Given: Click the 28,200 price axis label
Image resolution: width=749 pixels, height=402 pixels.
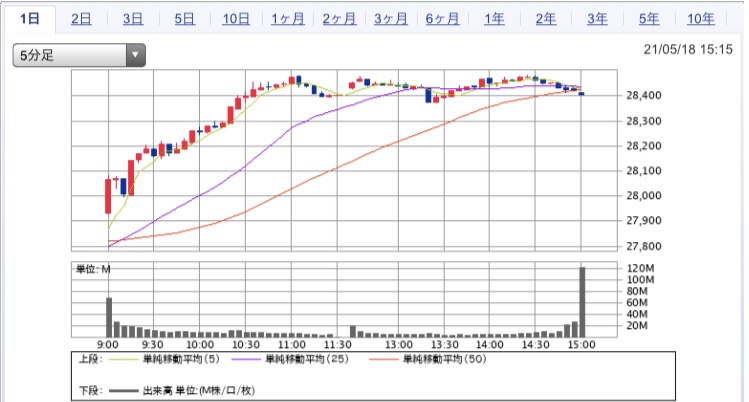Looking at the screenshot, I should (644, 146).
